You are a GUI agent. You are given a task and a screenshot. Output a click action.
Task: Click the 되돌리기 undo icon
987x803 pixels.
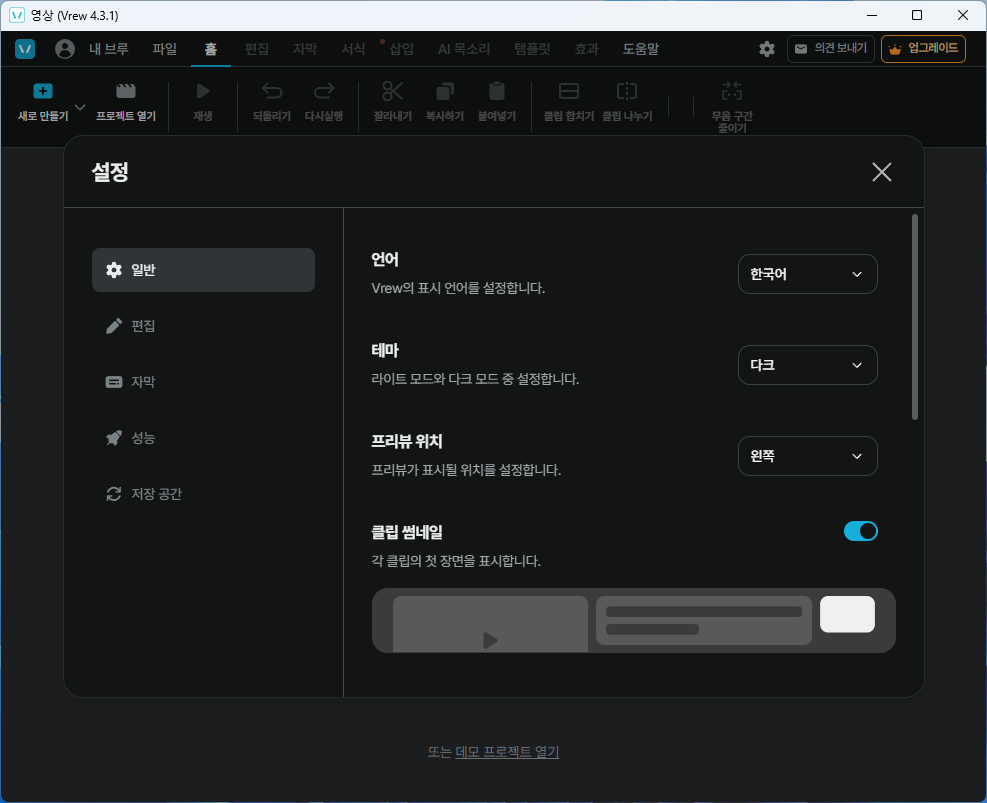(x=272, y=91)
